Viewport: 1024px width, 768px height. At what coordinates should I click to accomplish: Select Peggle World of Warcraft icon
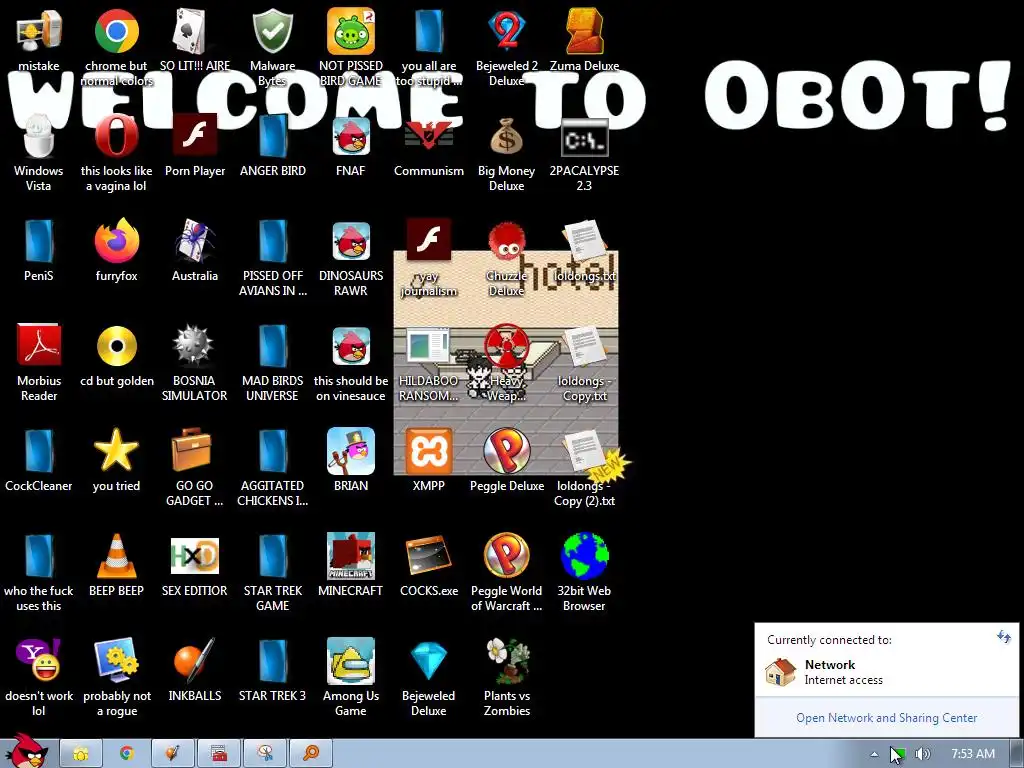pyautogui.click(x=506, y=556)
